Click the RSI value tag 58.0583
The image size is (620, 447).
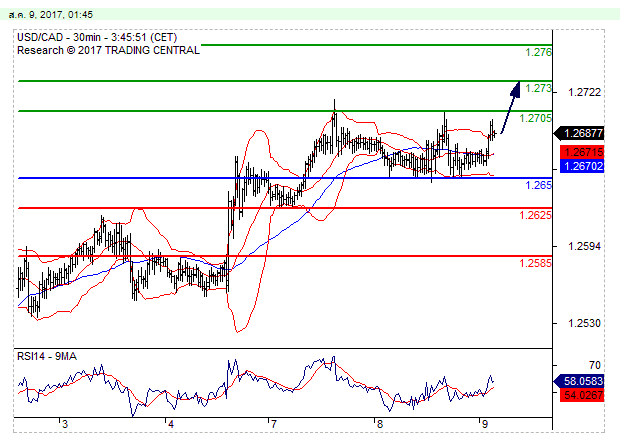580,381
